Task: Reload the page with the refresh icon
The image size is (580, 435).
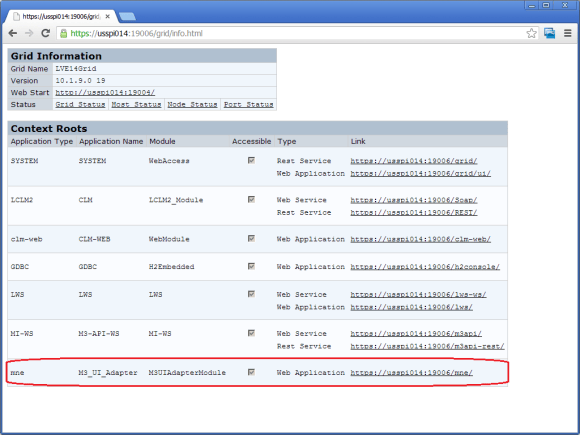Action: tap(45, 33)
